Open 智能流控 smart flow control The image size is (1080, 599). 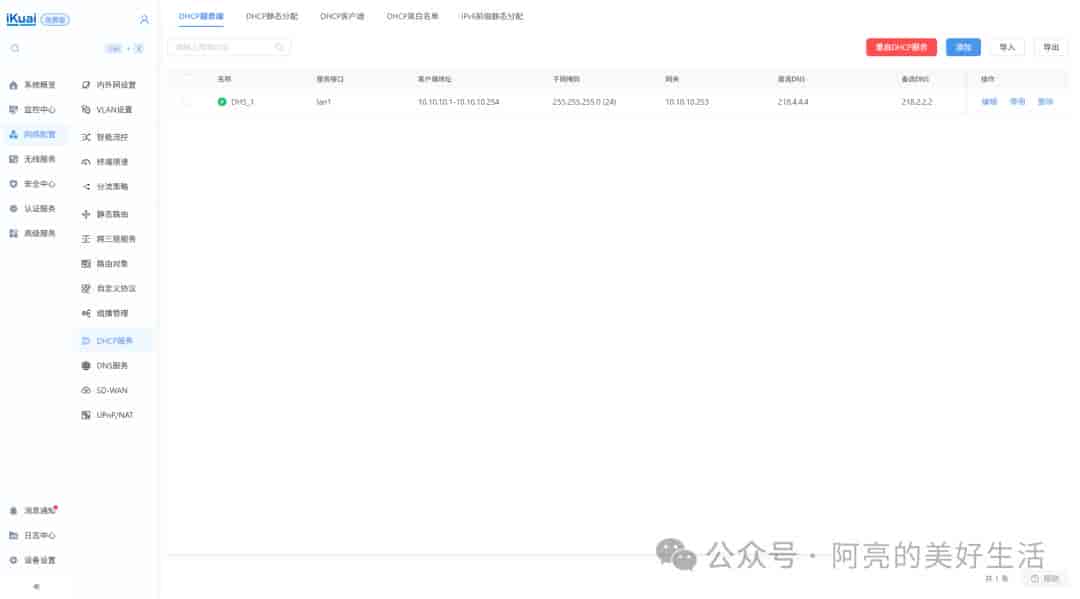105,137
